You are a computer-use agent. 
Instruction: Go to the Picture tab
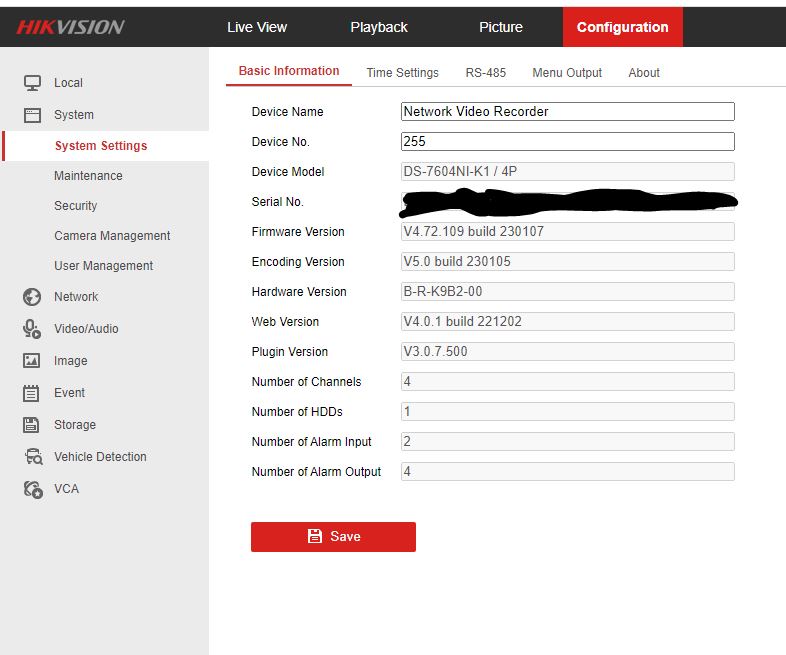(x=501, y=27)
